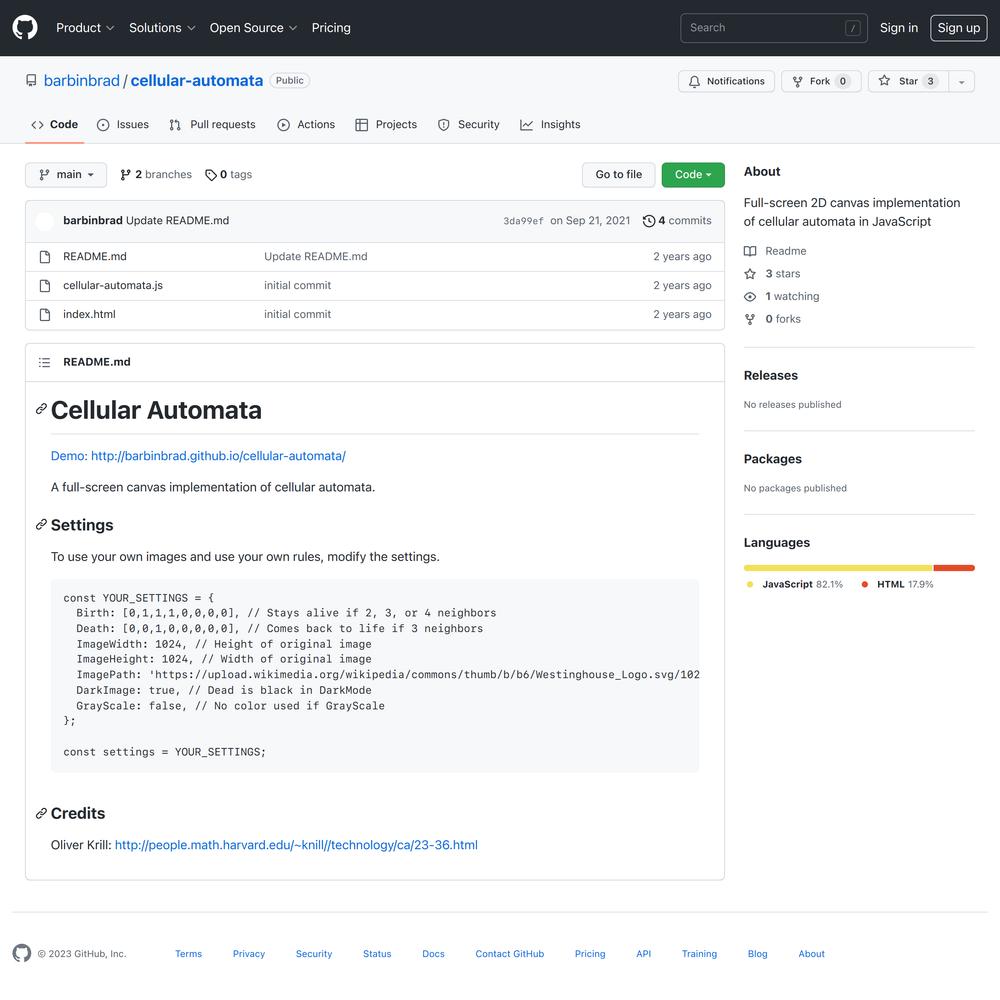The image size is (1000, 1000).
Task: Click the Notifications bell button
Action: click(x=726, y=81)
